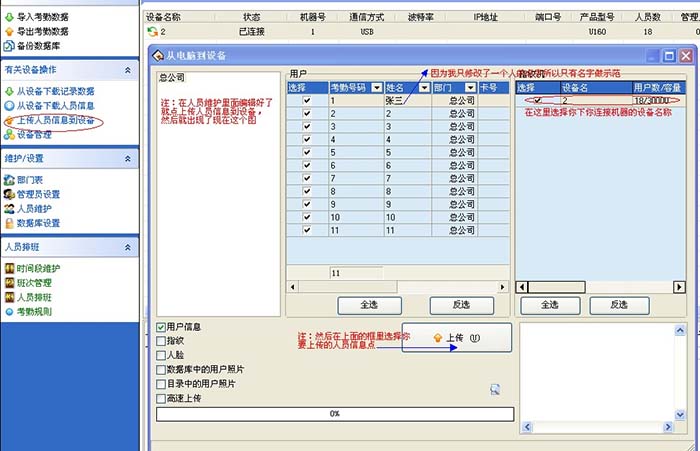Click 全选 under the user table
Screen dimensions: 700x451
tap(369, 305)
